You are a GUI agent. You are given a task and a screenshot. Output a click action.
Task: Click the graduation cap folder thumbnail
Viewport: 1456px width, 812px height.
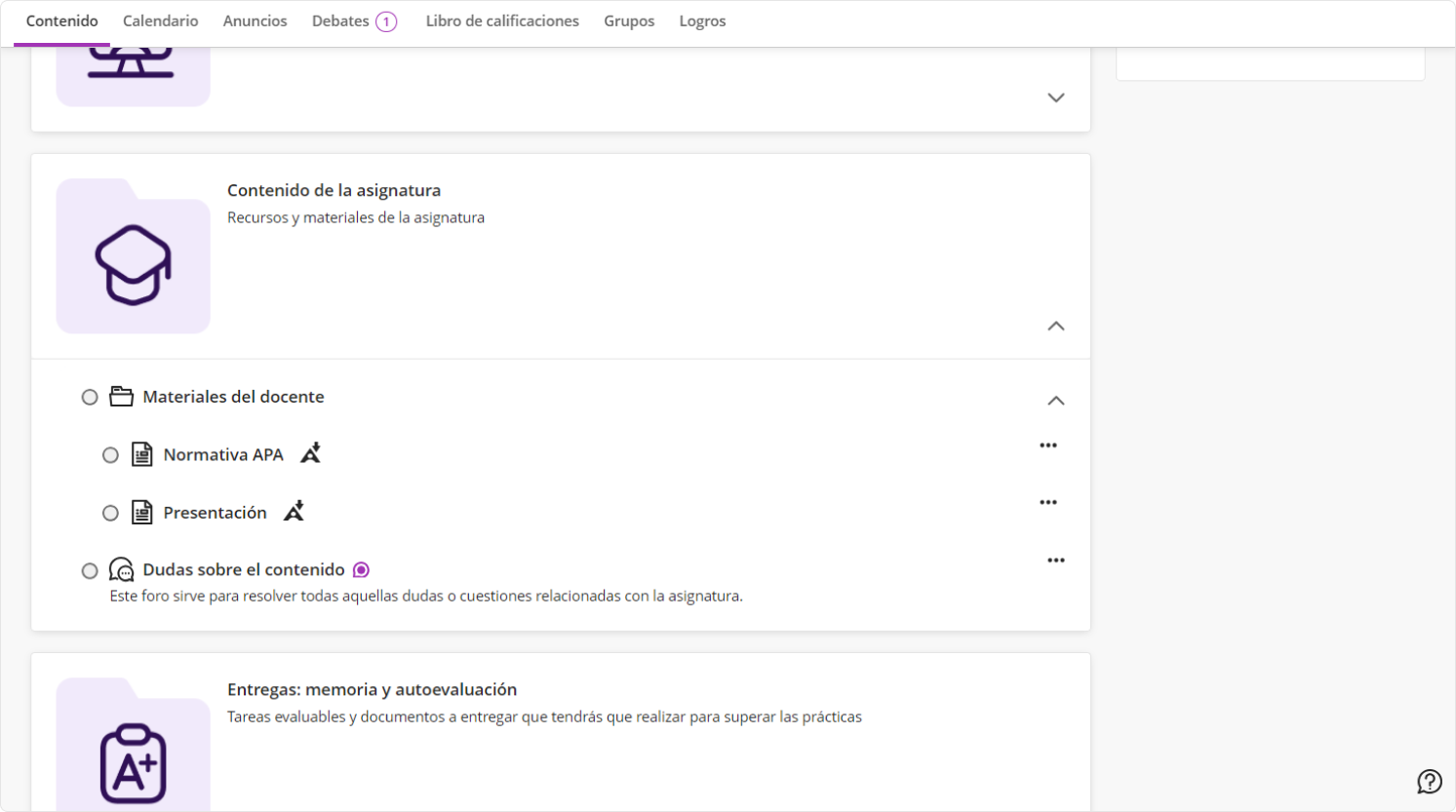tap(134, 257)
